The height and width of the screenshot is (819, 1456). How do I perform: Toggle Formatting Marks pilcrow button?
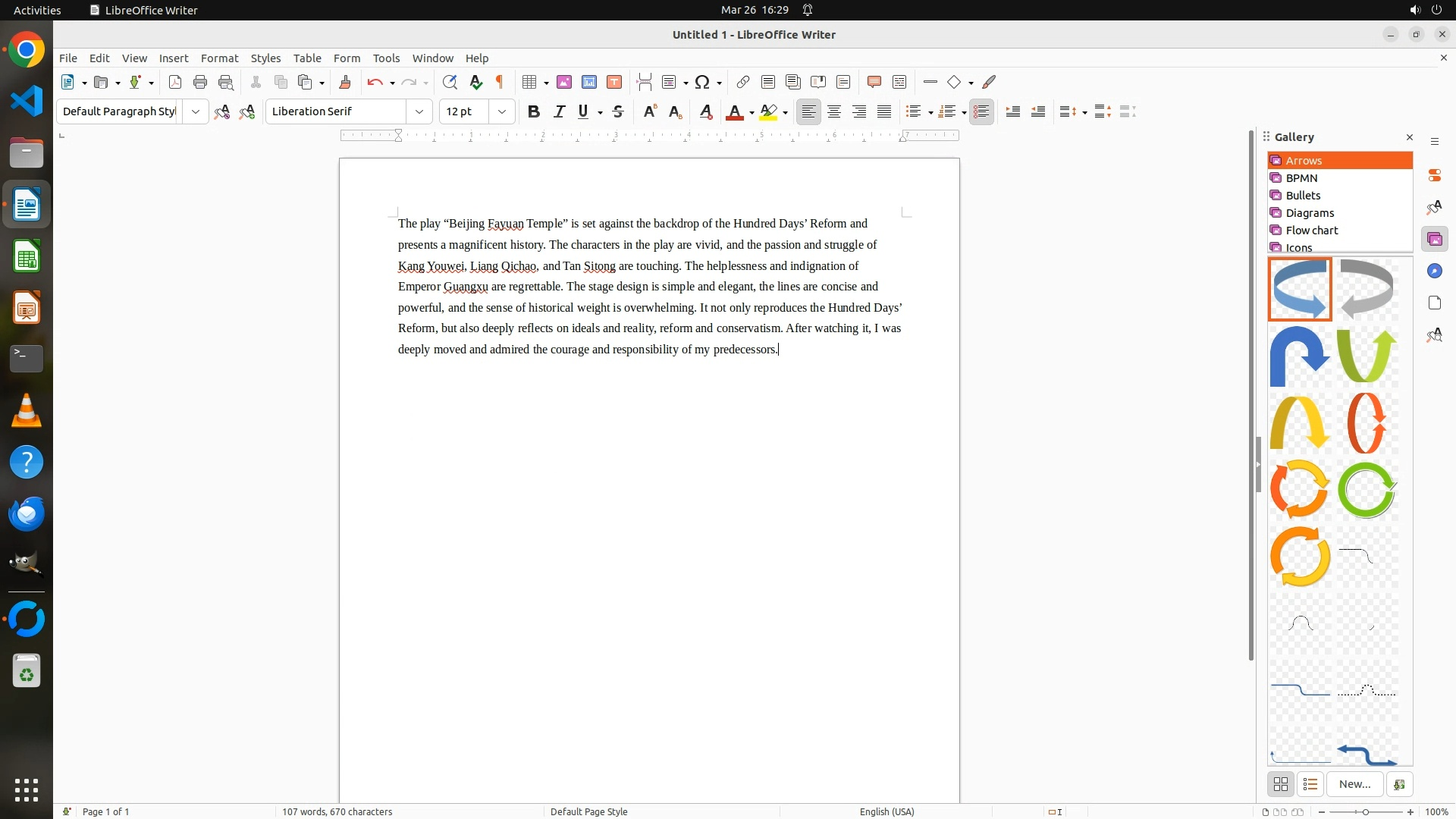point(500,82)
